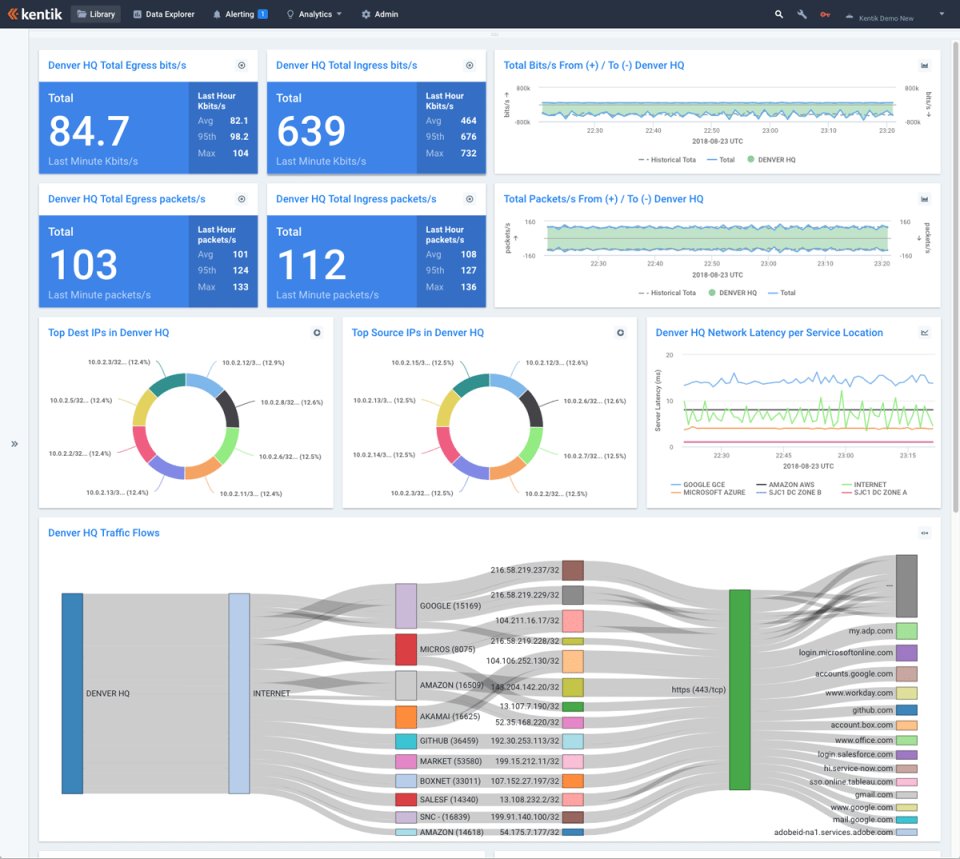
Task: Open Data Explorer
Action: pos(164,14)
